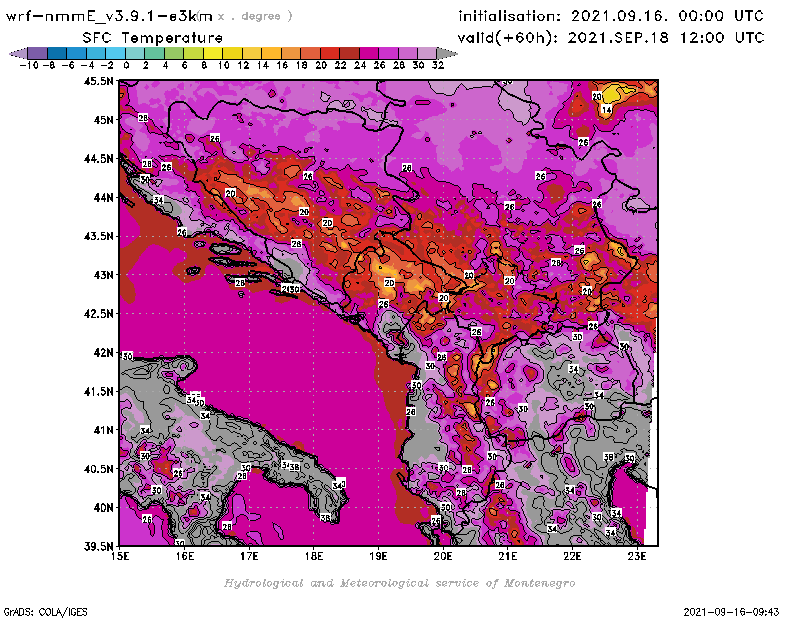Viewport: 800px width, 618px height.
Task: Click 'Hydrological and Meteorological service of Montenegro' caption
Action: pyautogui.click(x=399, y=583)
